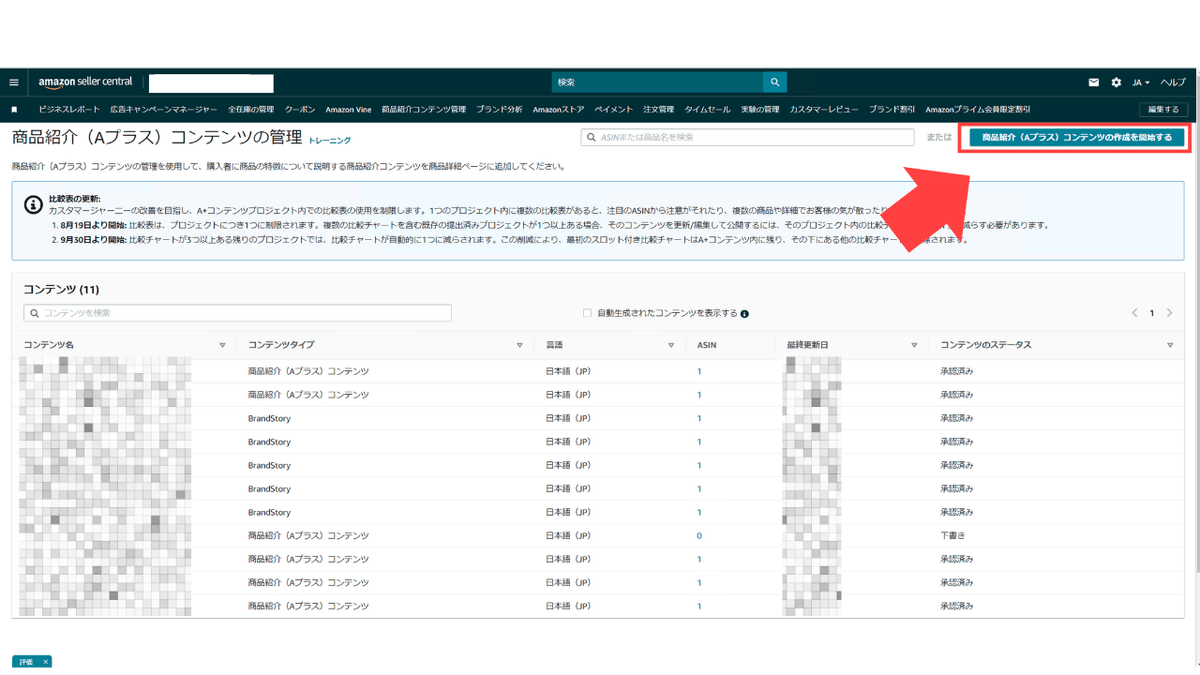The height and width of the screenshot is (675, 1200).
Task: Open Amazonプライム会員限定割引 menu item
Action: (978, 109)
